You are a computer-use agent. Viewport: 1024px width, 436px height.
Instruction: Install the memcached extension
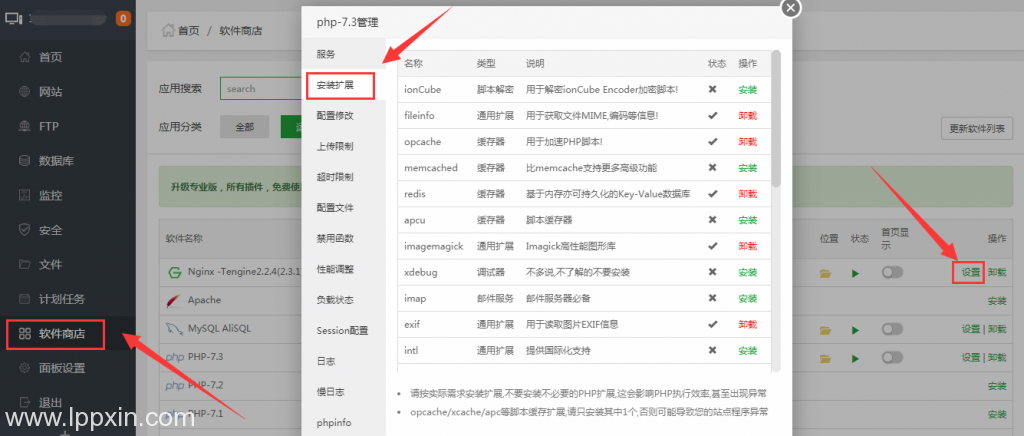[747, 168]
